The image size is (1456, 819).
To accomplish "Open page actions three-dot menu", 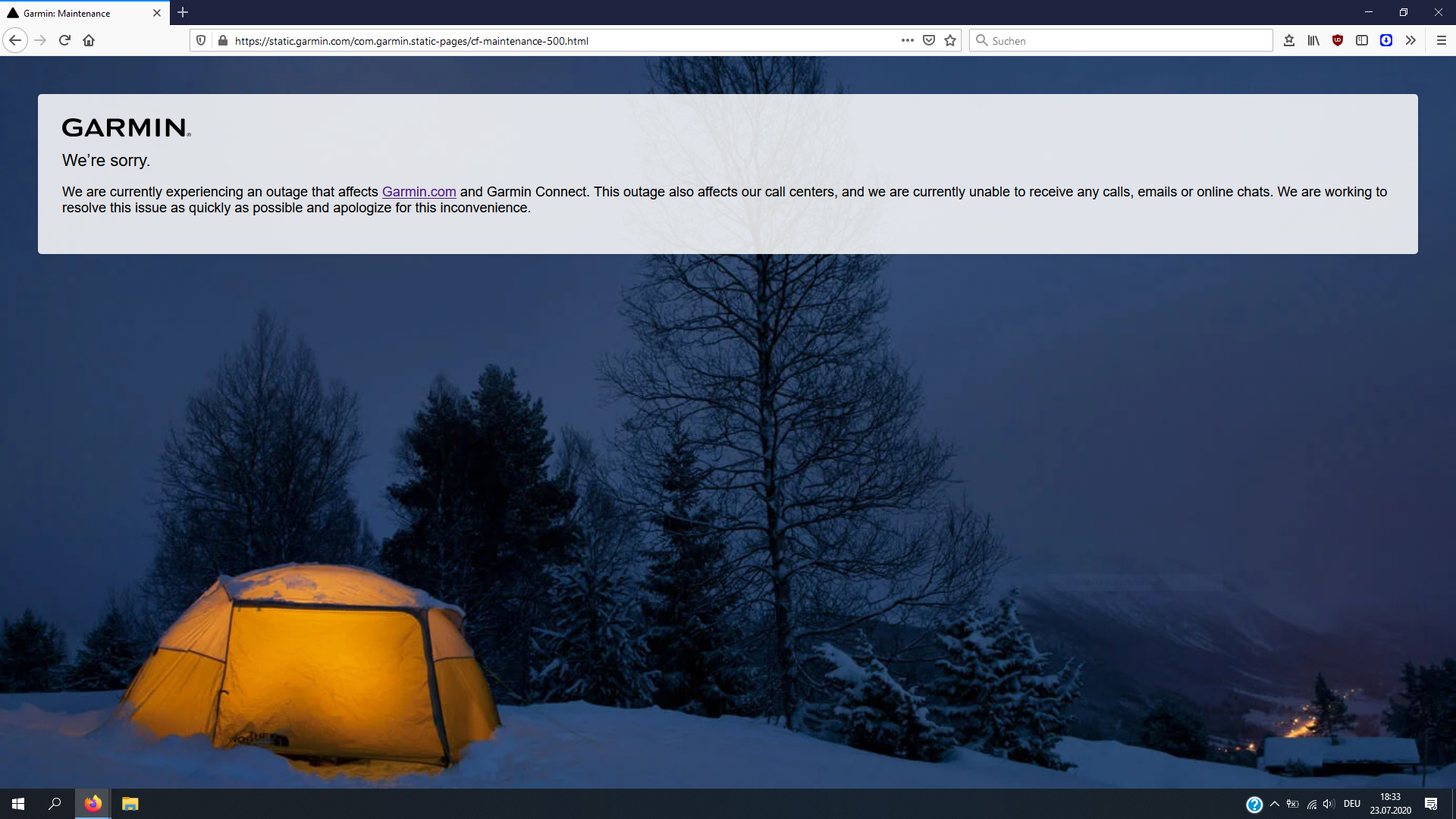I will tap(907, 40).
